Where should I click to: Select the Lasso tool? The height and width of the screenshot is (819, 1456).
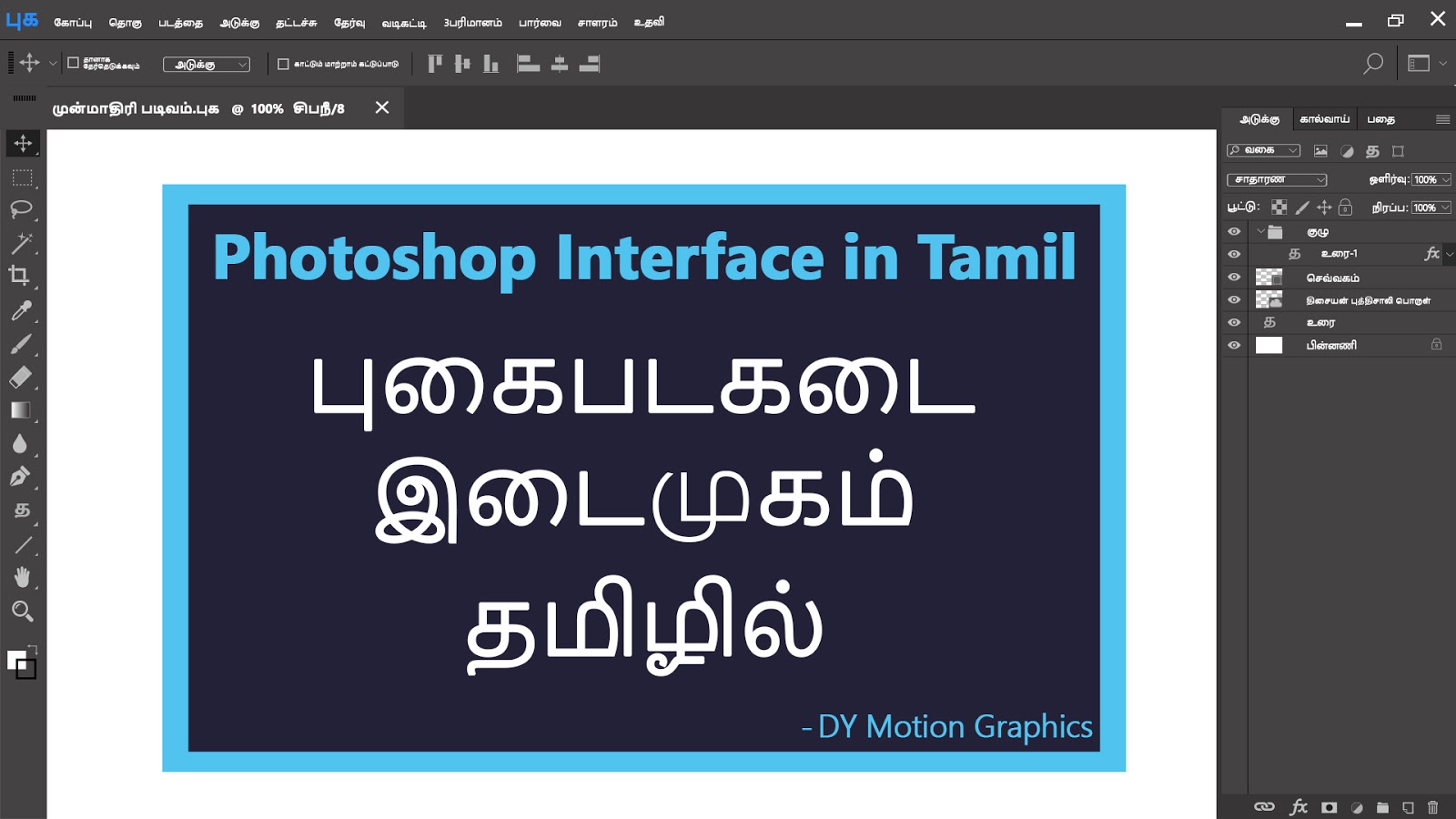pyautogui.click(x=21, y=209)
